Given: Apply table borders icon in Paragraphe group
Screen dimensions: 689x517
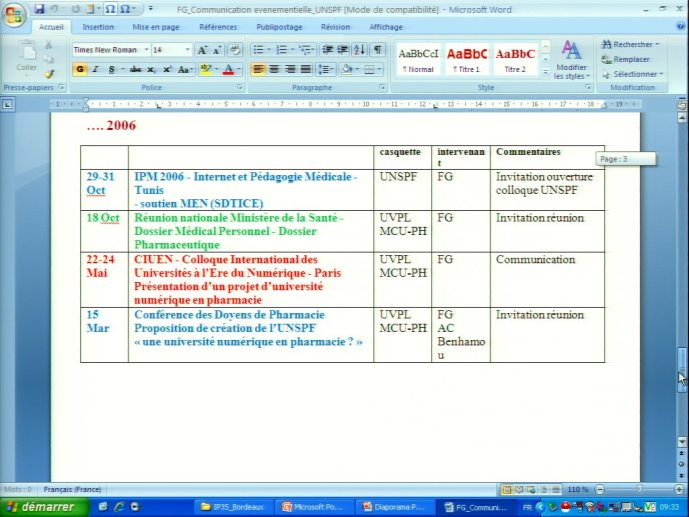Looking at the screenshot, I should (x=370, y=69).
